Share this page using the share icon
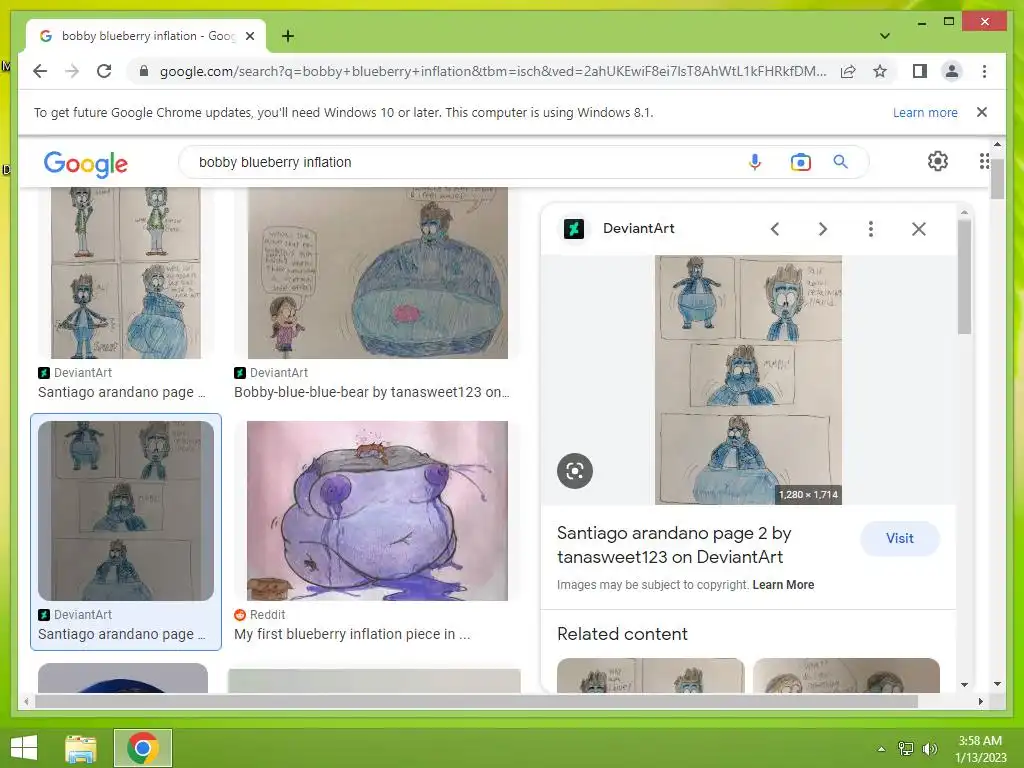Viewport: 1024px width, 768px height. pos(848,71)
